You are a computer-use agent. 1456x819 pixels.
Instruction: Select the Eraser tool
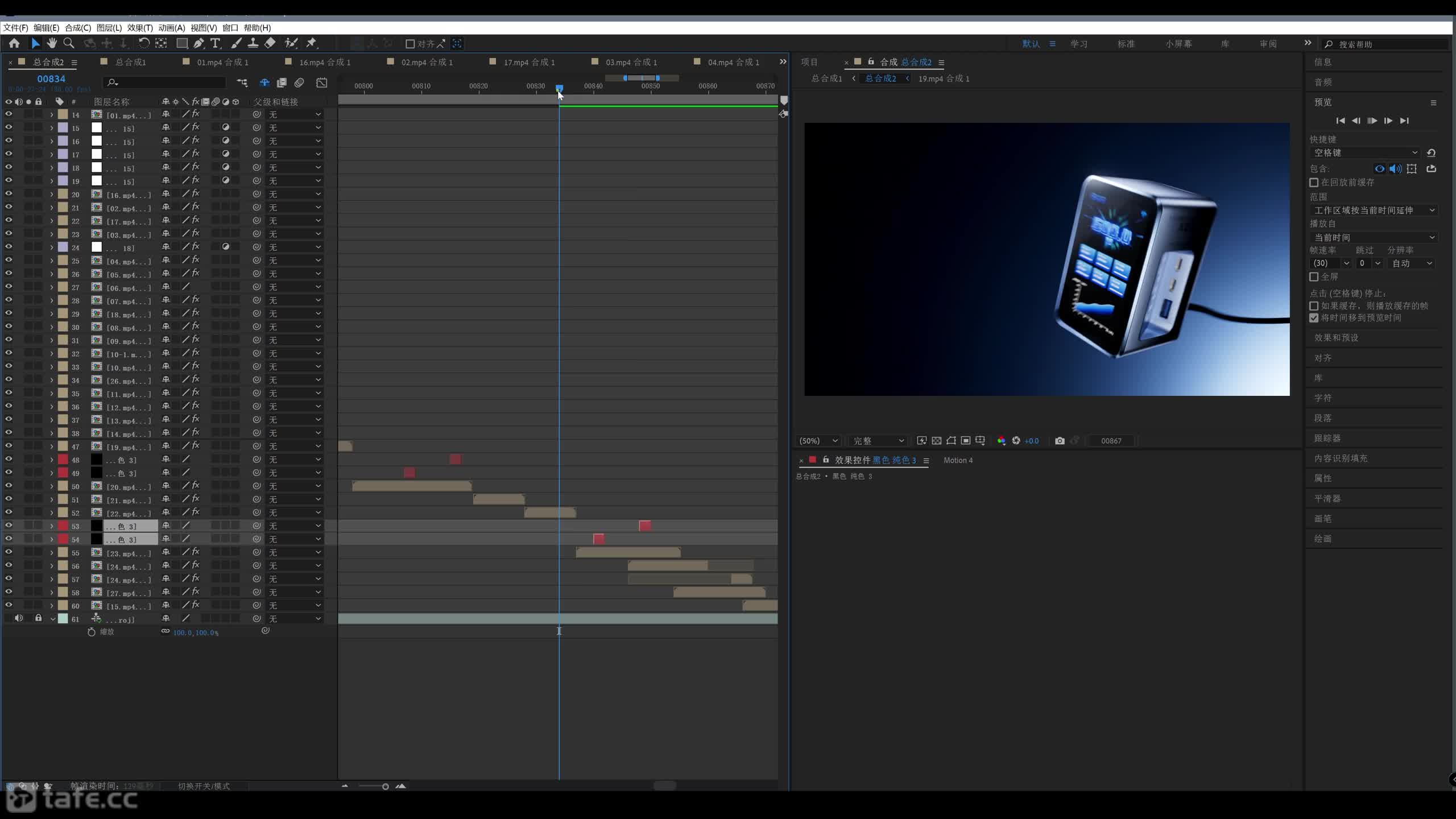[270, 43]
